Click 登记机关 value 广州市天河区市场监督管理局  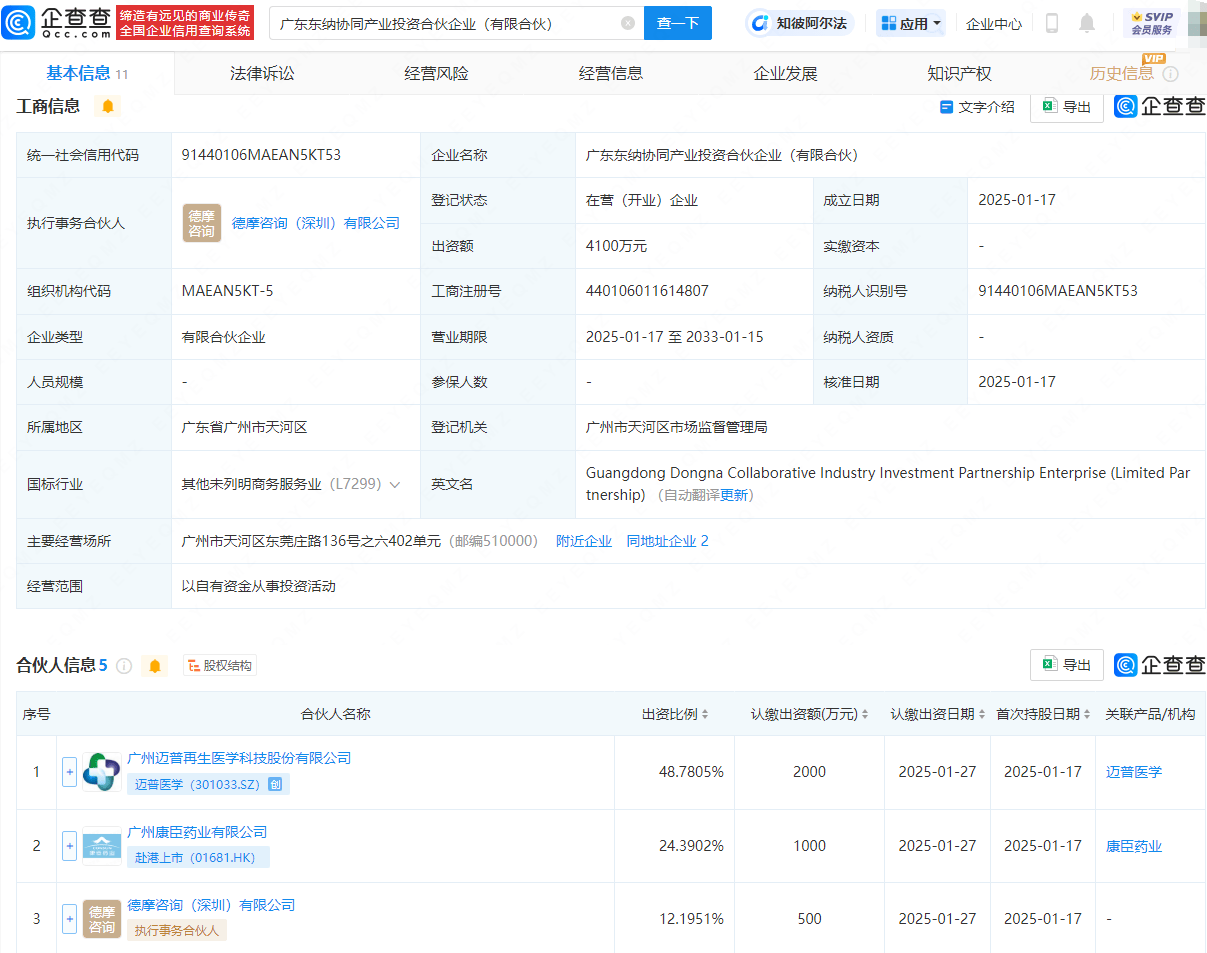tap(677, 427)
